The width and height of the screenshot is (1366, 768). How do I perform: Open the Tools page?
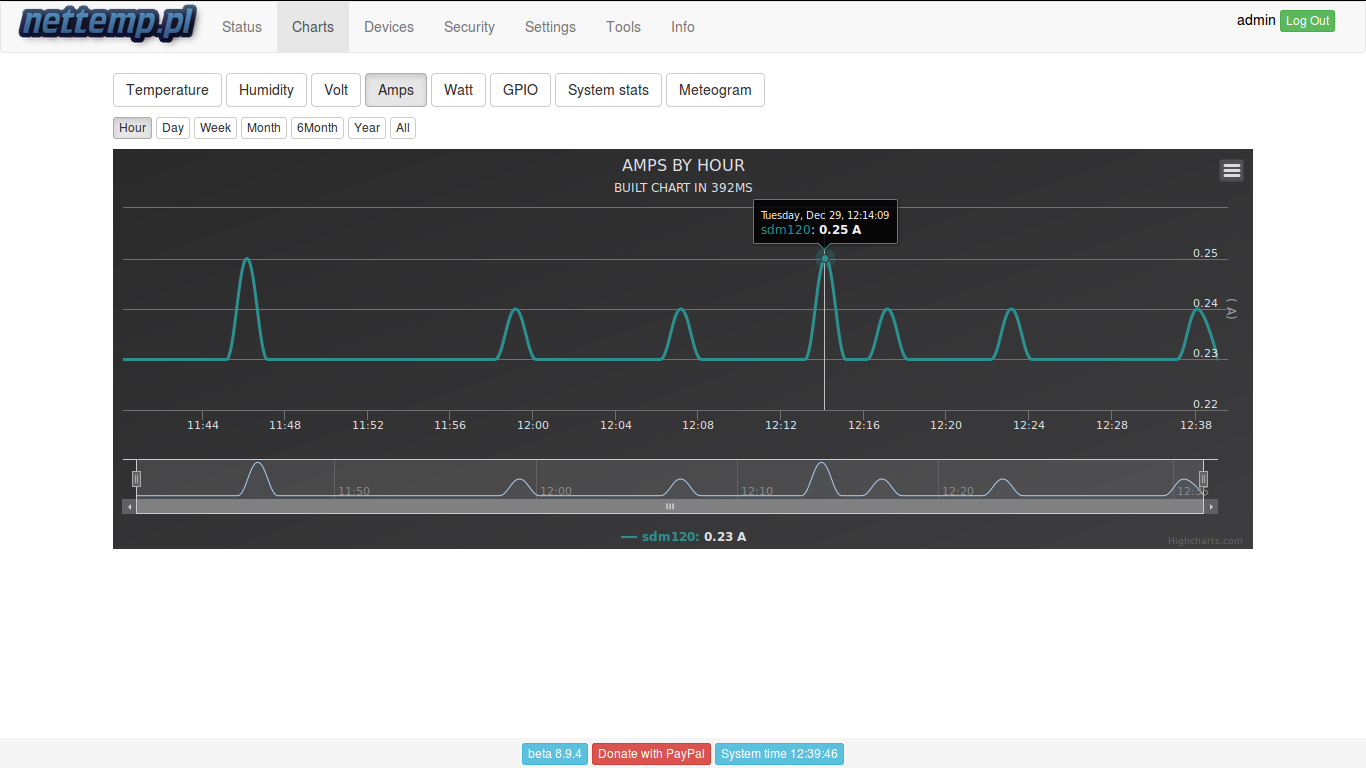[623, 27]
